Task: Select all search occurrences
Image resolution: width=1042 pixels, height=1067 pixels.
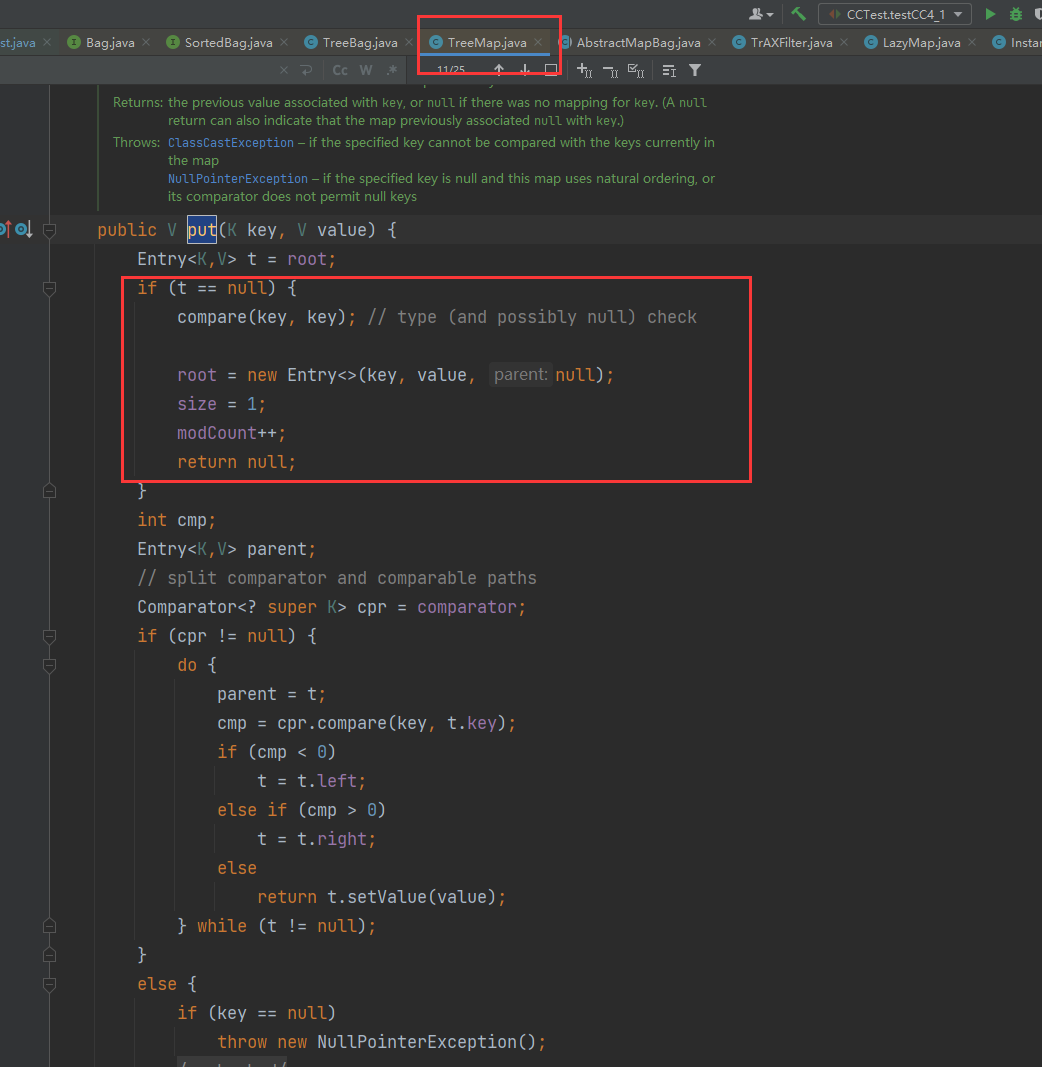Action: 636,70
